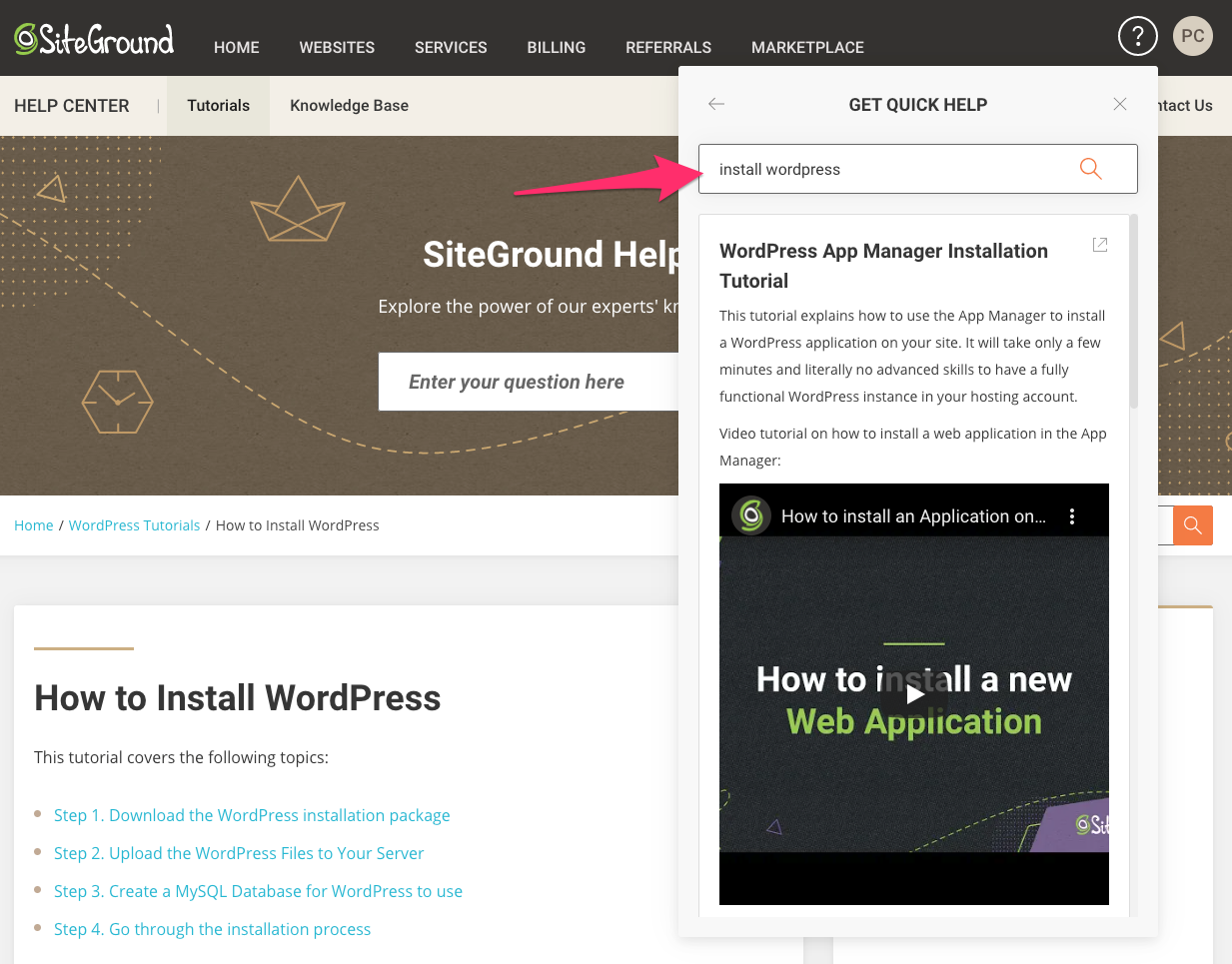Click the video title How to install an Application
1232x964 pixels.
(913, 516)
